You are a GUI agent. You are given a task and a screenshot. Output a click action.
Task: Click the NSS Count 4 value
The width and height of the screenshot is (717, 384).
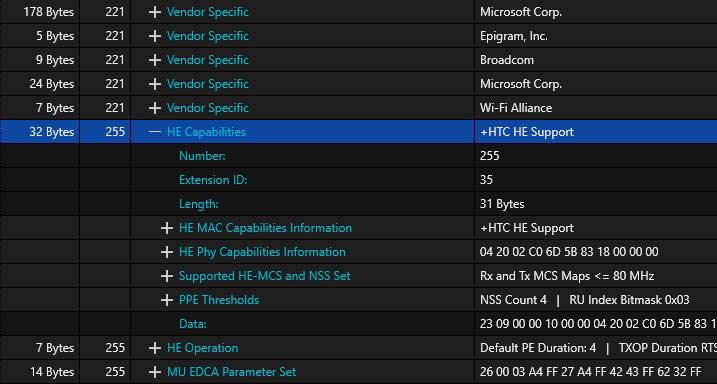513,300
